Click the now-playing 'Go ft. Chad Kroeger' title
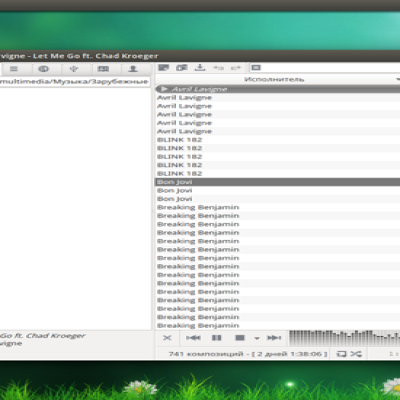Viewport: 400px width, 400px height. pyautogui.click(x=43, y=336)
